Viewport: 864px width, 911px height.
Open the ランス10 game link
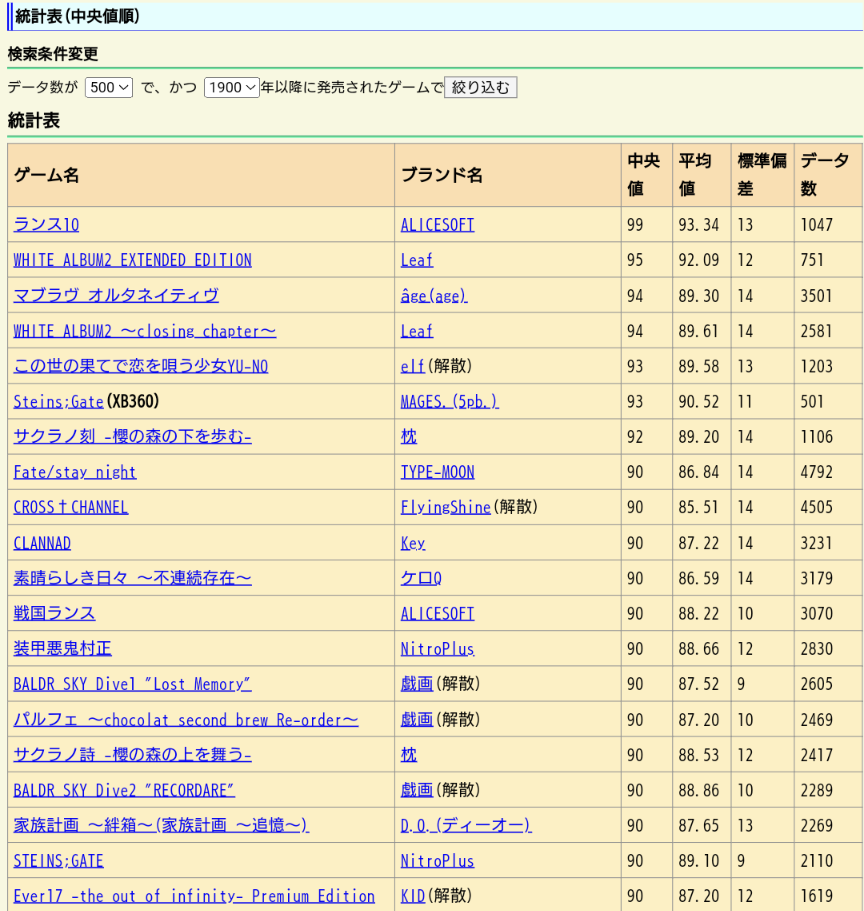click(46, 225)
